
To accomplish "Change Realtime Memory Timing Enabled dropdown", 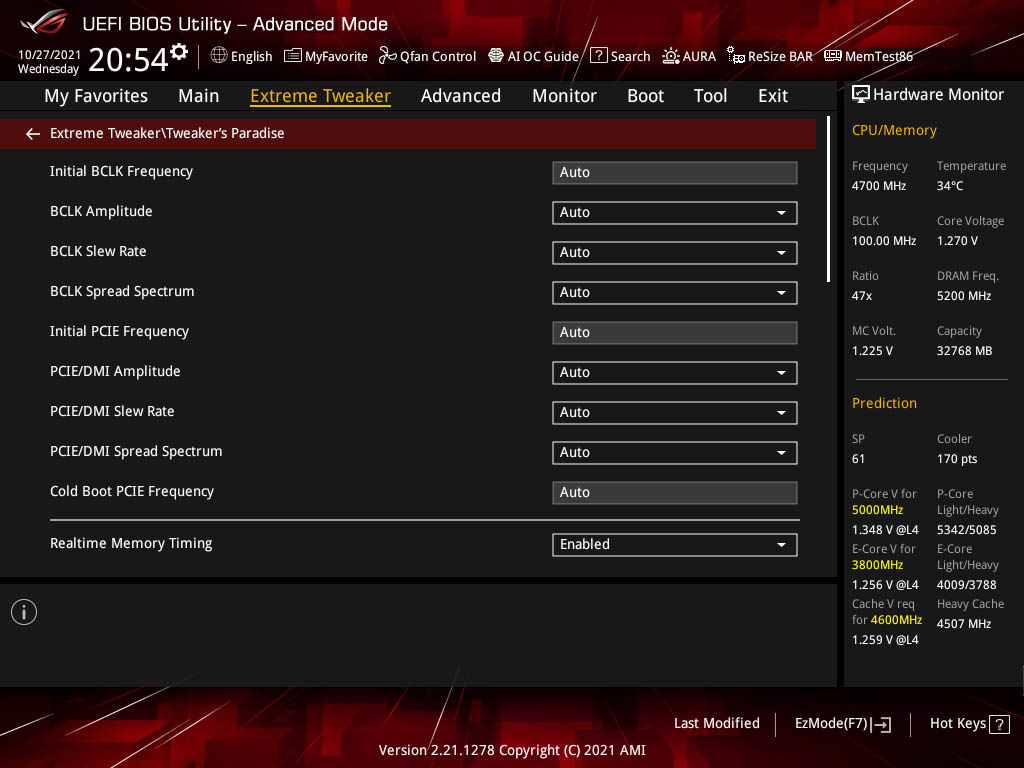I will tap(675, 545).
